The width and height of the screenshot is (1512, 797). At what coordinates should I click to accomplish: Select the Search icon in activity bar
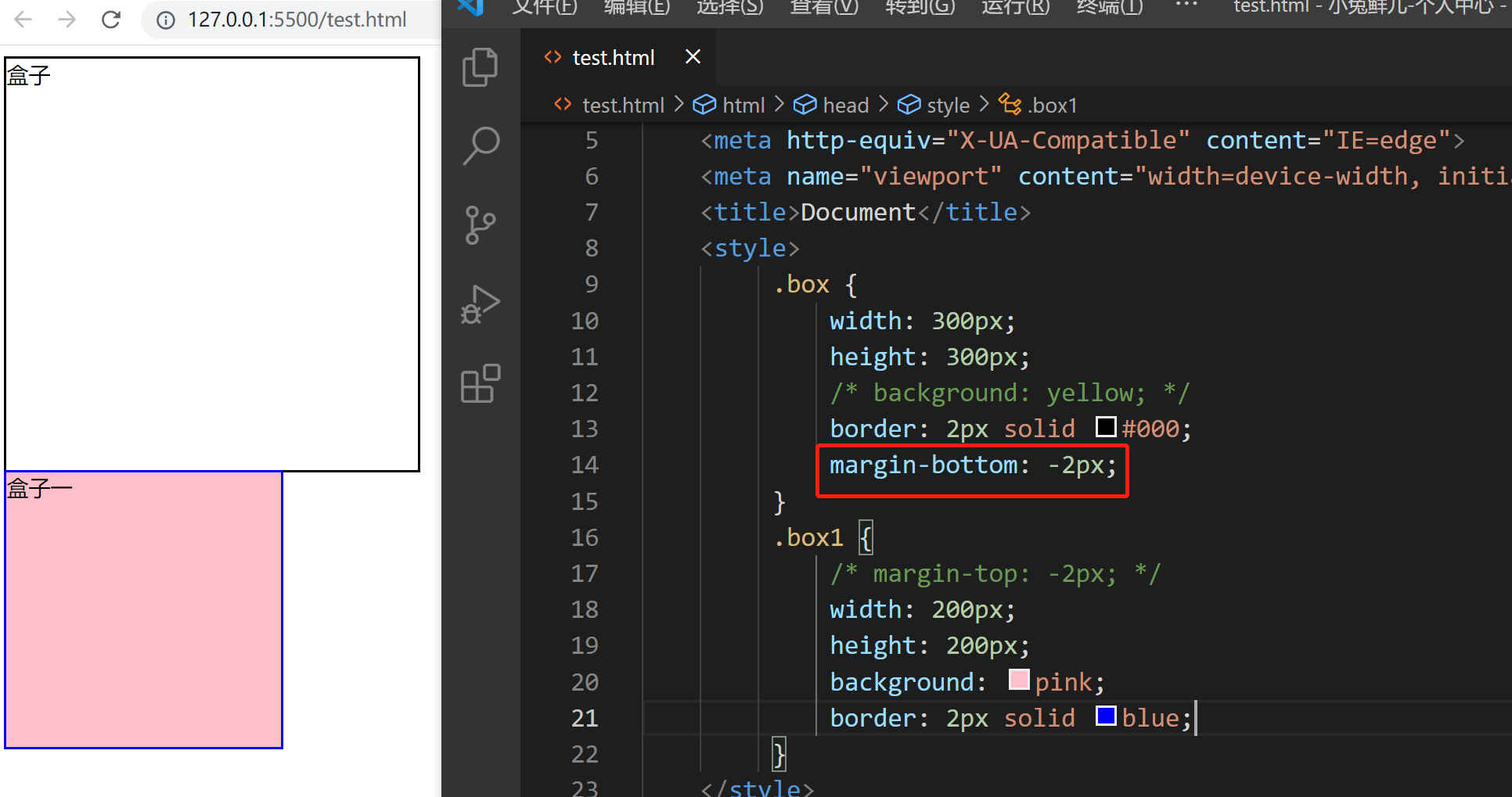point(480,145)
